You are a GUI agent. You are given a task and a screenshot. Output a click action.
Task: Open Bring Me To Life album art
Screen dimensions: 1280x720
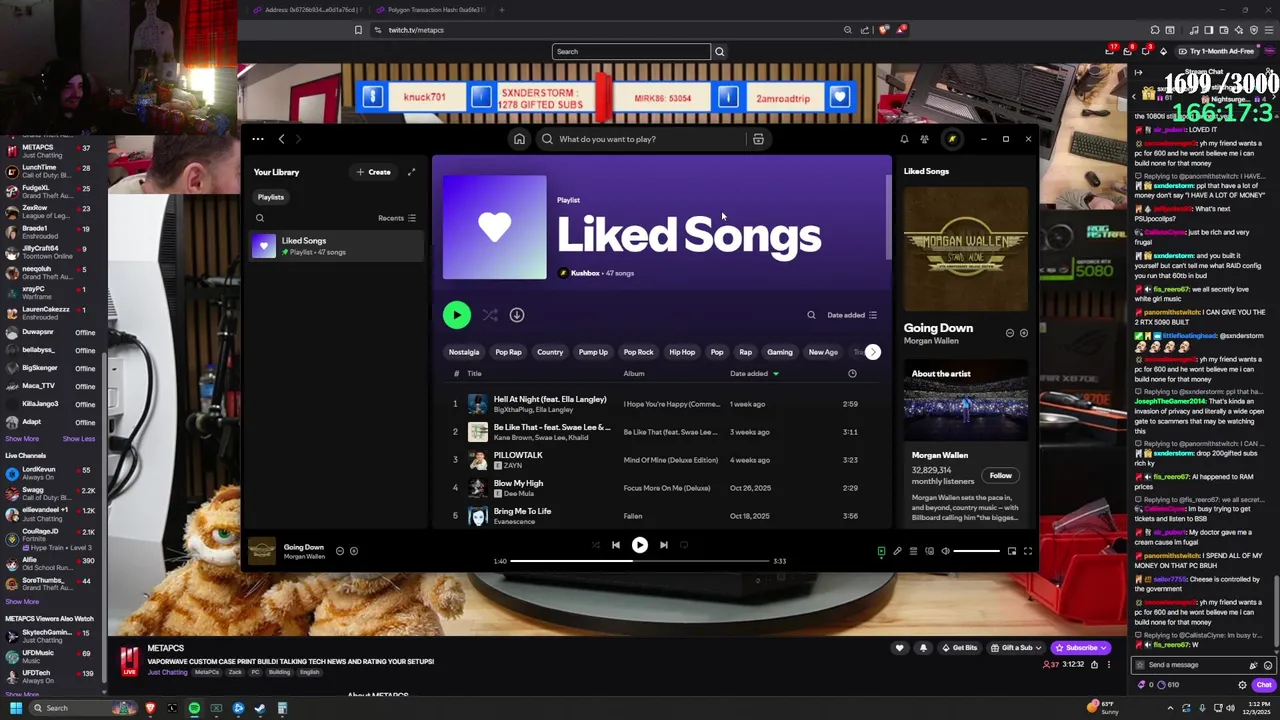(478, 516)
